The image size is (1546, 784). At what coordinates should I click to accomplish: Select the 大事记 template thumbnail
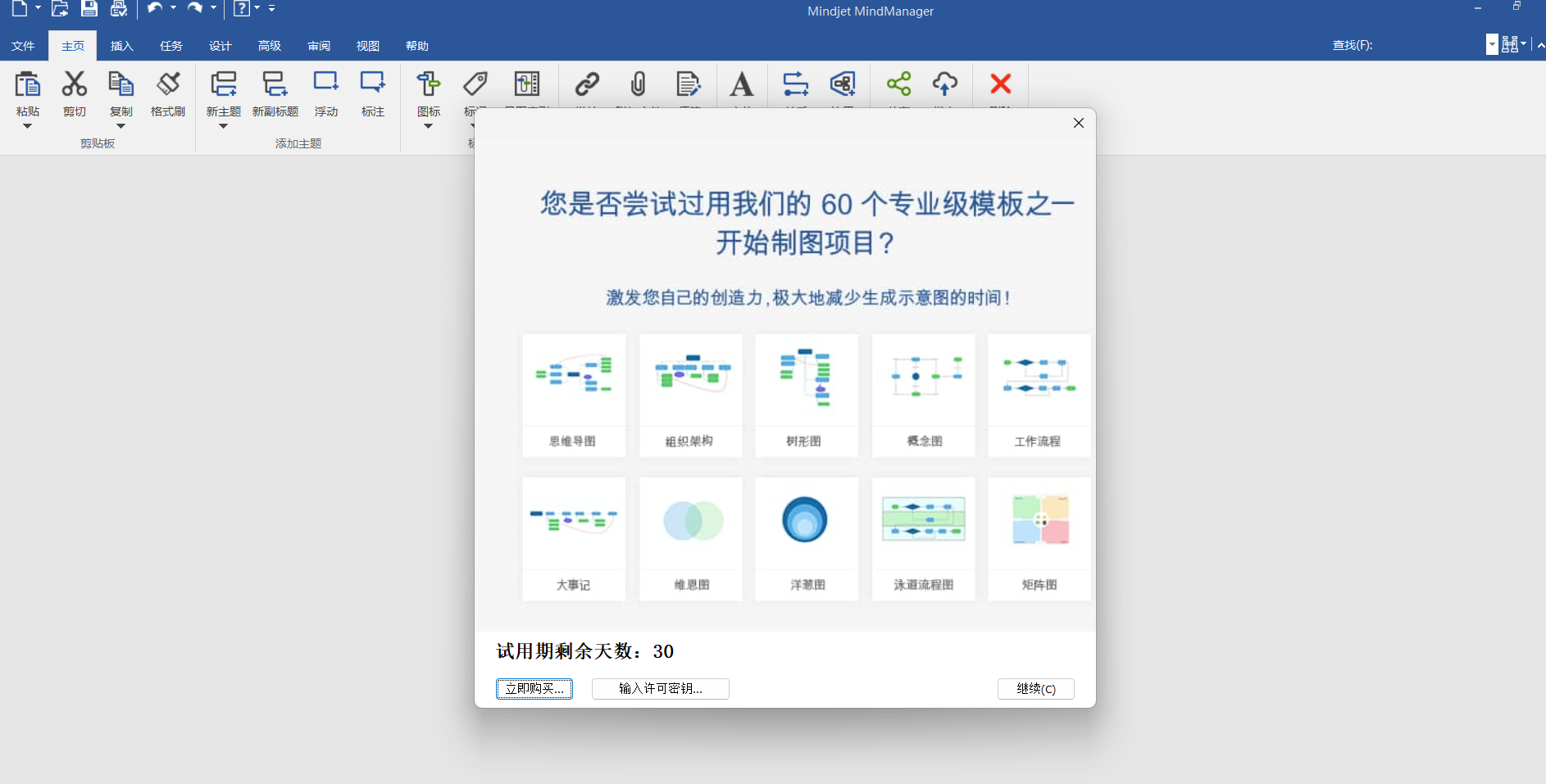(x=574, y=539)
